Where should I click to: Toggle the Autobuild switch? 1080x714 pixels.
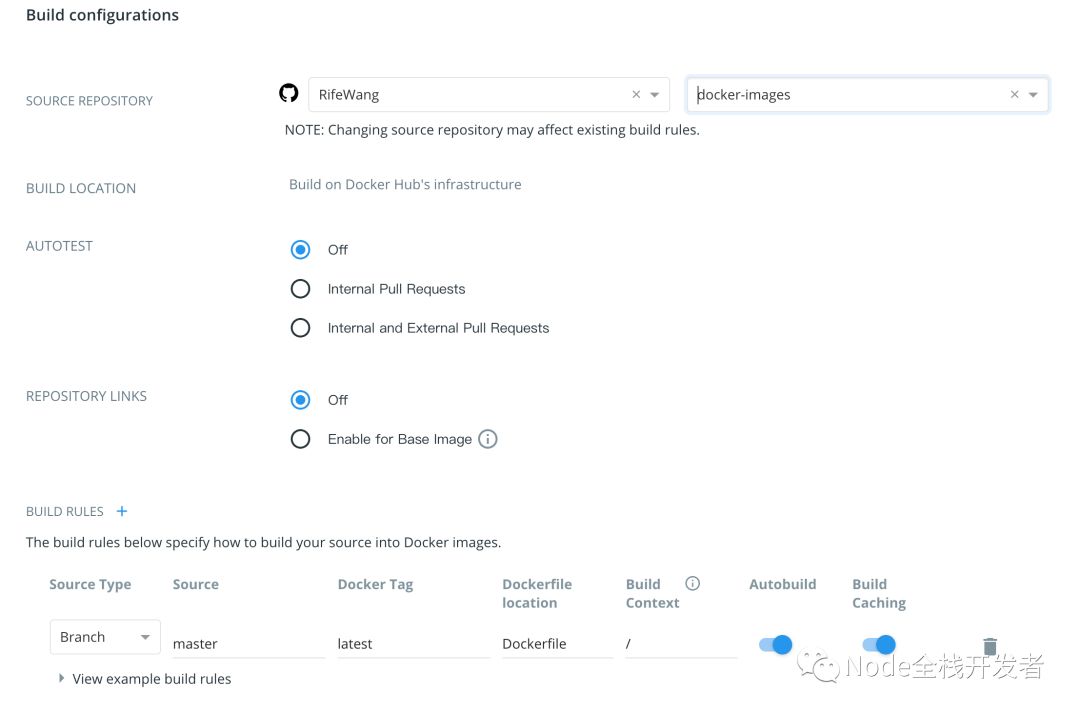775,645
